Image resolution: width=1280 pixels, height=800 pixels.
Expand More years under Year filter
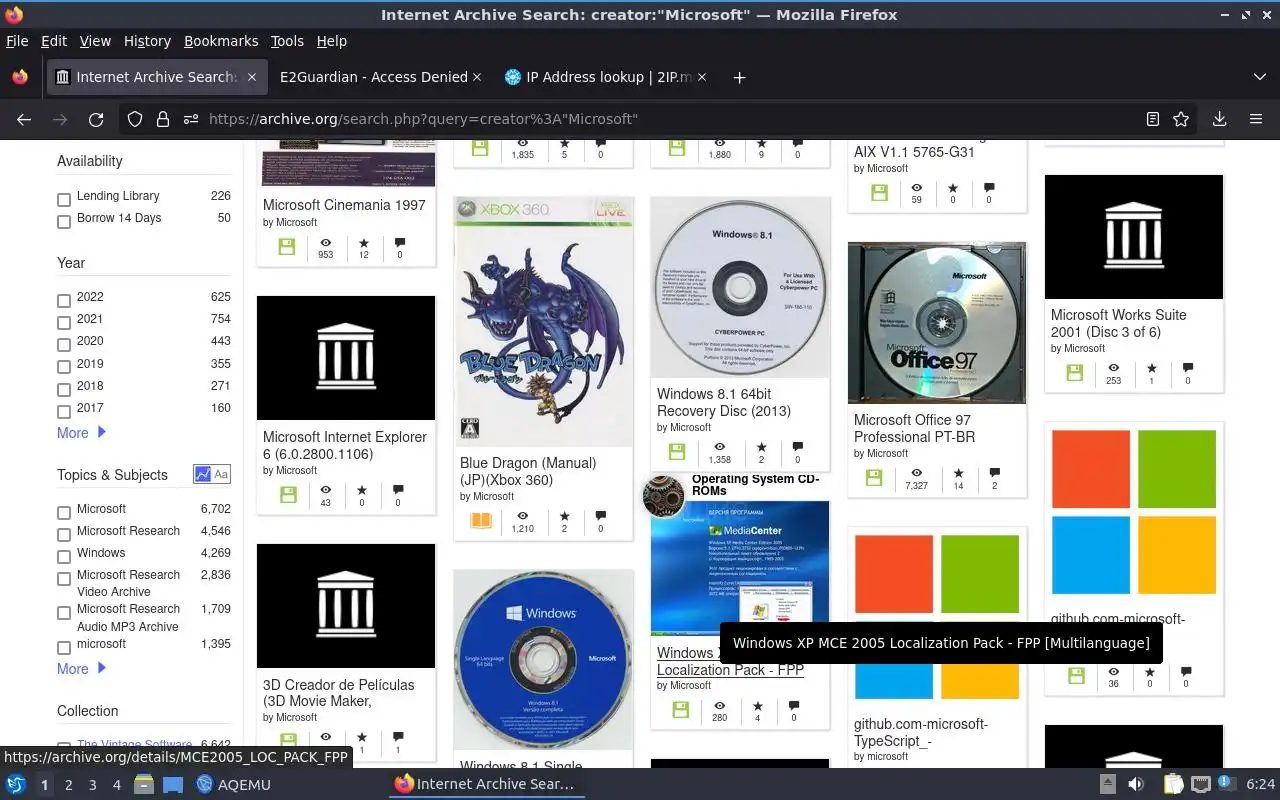(x=81, y=433)
